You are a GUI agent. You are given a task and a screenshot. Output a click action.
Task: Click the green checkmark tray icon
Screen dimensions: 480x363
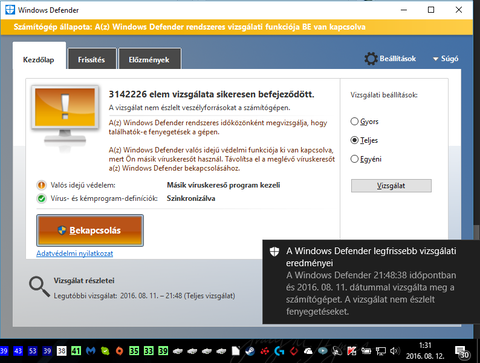pos(105,351)
